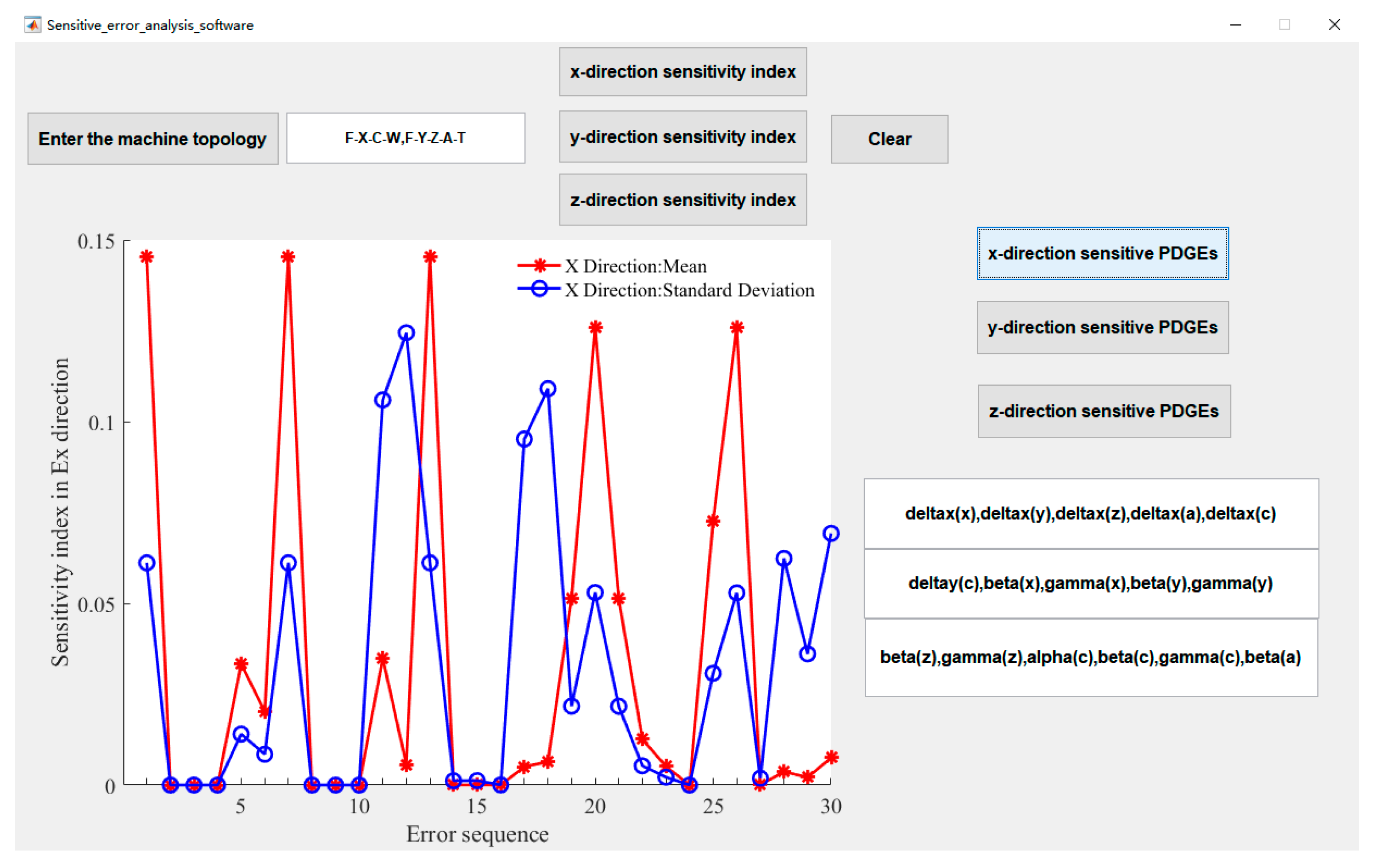
Task: Click the blue circle marker at sequence 30
Action: tap(831, 533)
